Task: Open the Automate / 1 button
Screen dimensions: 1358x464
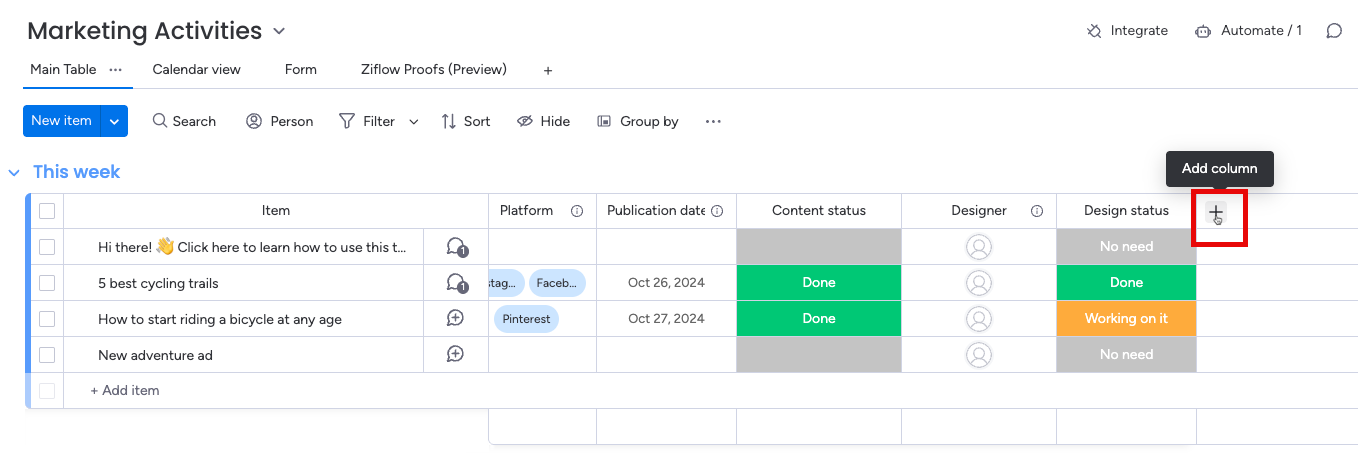Action: tap(1248, 31)
